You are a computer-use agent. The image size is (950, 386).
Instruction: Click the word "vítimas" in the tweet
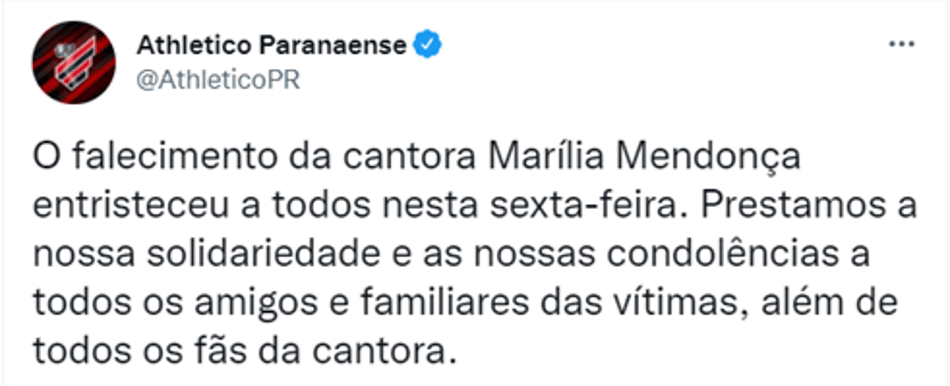[x=671, y=303]
